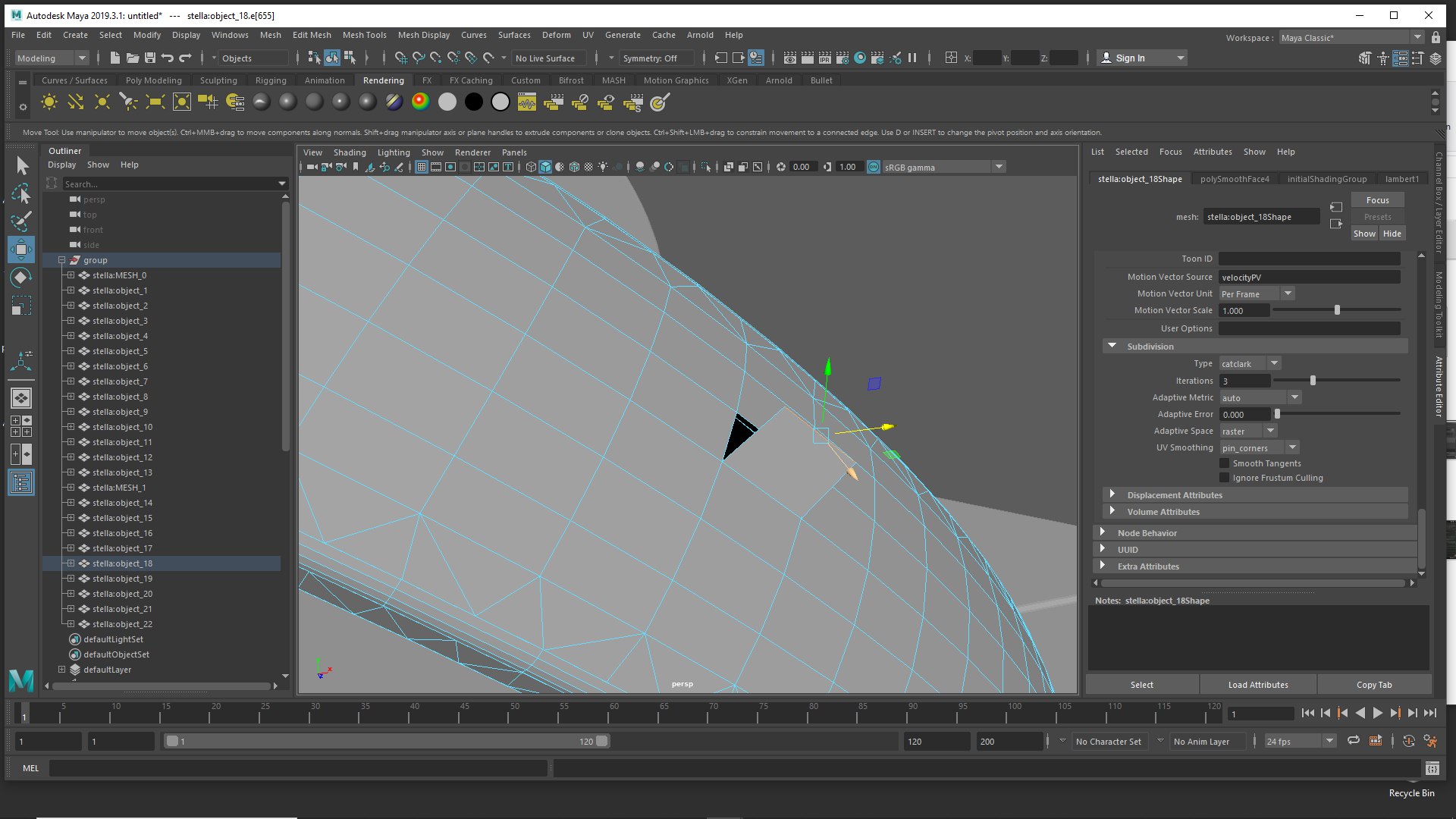Activate the Lasso select tool
Image resolution: width=1456 pixels, height=819 pixels.
coord(22,193)
